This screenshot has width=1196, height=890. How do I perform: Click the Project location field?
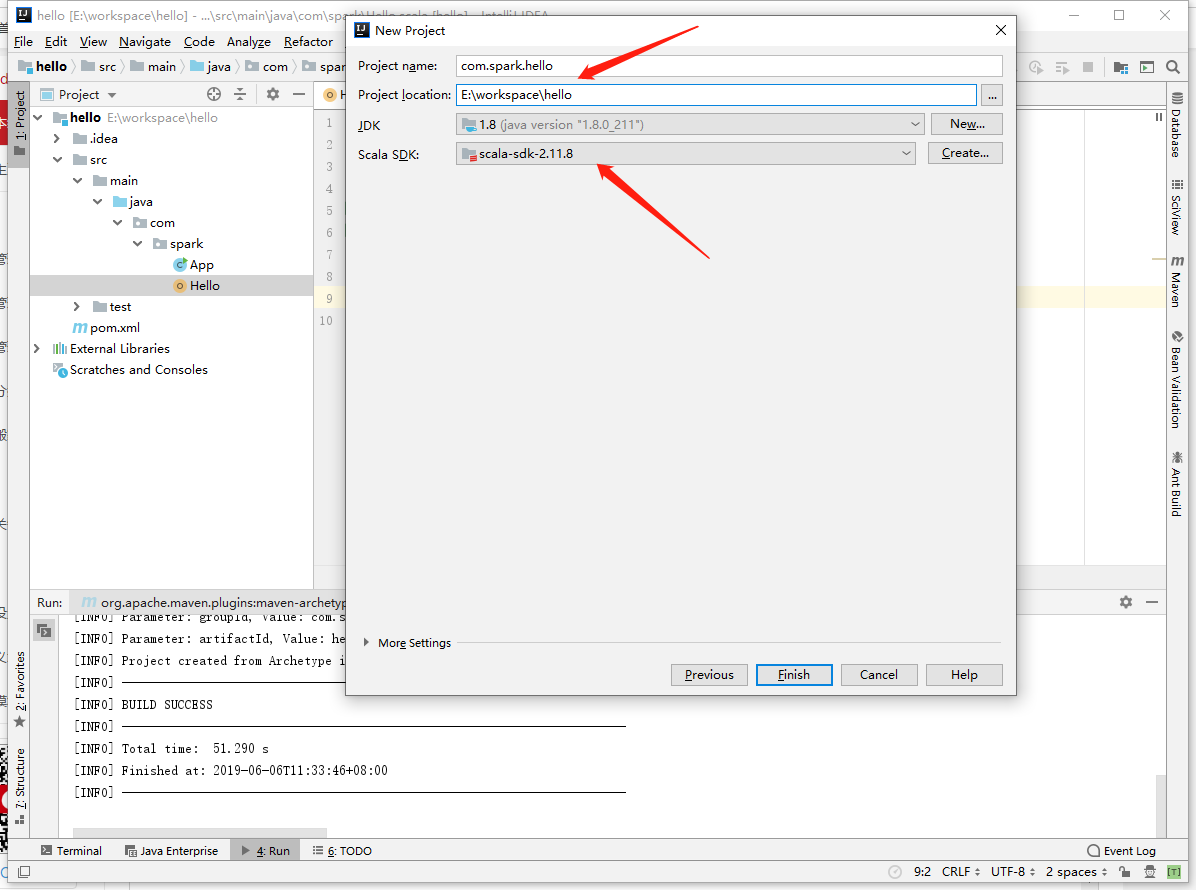pyautogui.click(x=716, y=95)
